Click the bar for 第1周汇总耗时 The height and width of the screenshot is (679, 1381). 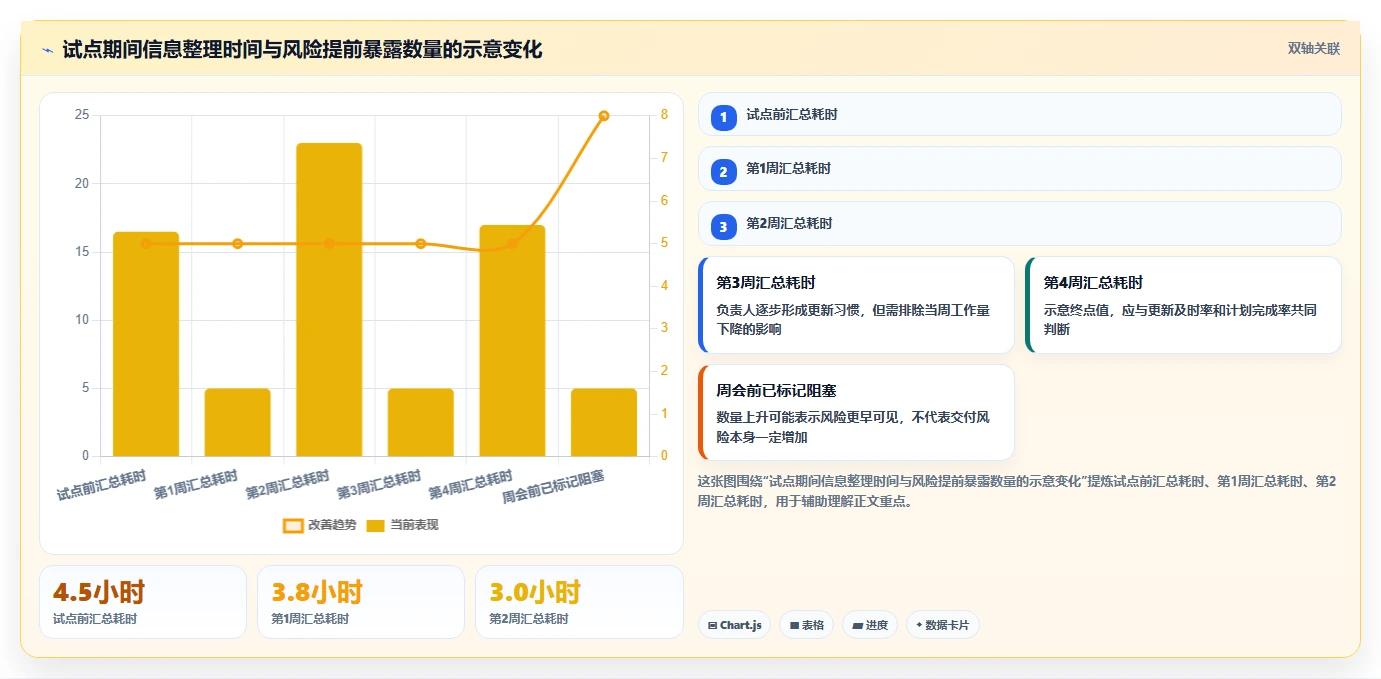click(237, 422)
